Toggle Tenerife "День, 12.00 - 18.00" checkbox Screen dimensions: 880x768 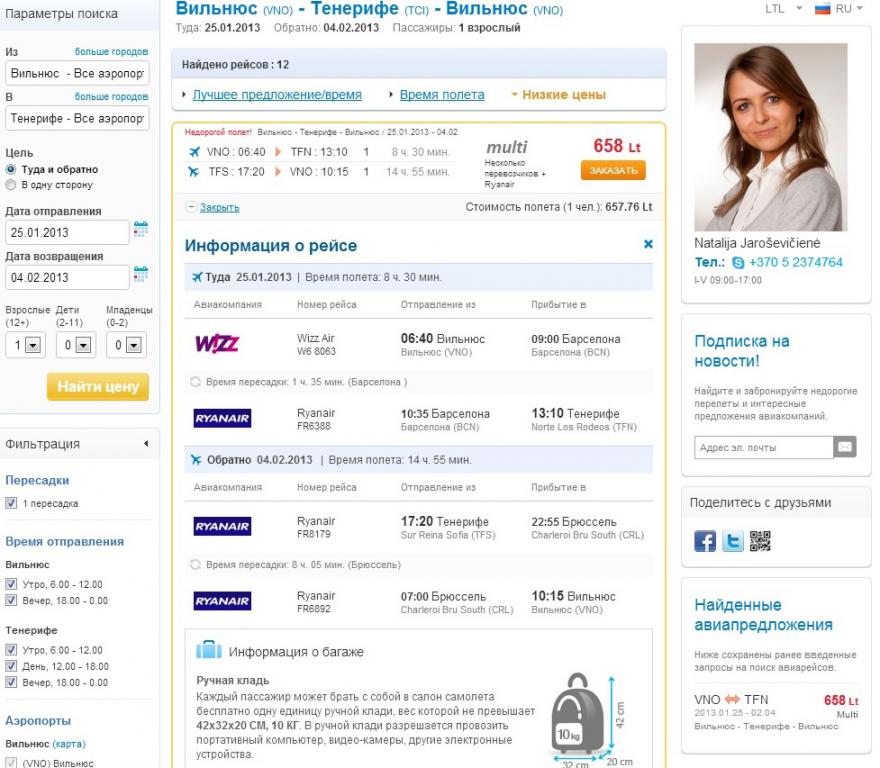click(11, 666)
